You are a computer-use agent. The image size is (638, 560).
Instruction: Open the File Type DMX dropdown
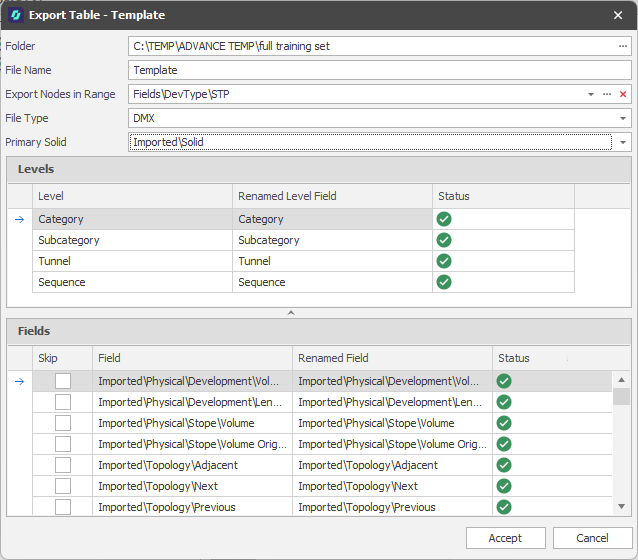coord(623,118)
